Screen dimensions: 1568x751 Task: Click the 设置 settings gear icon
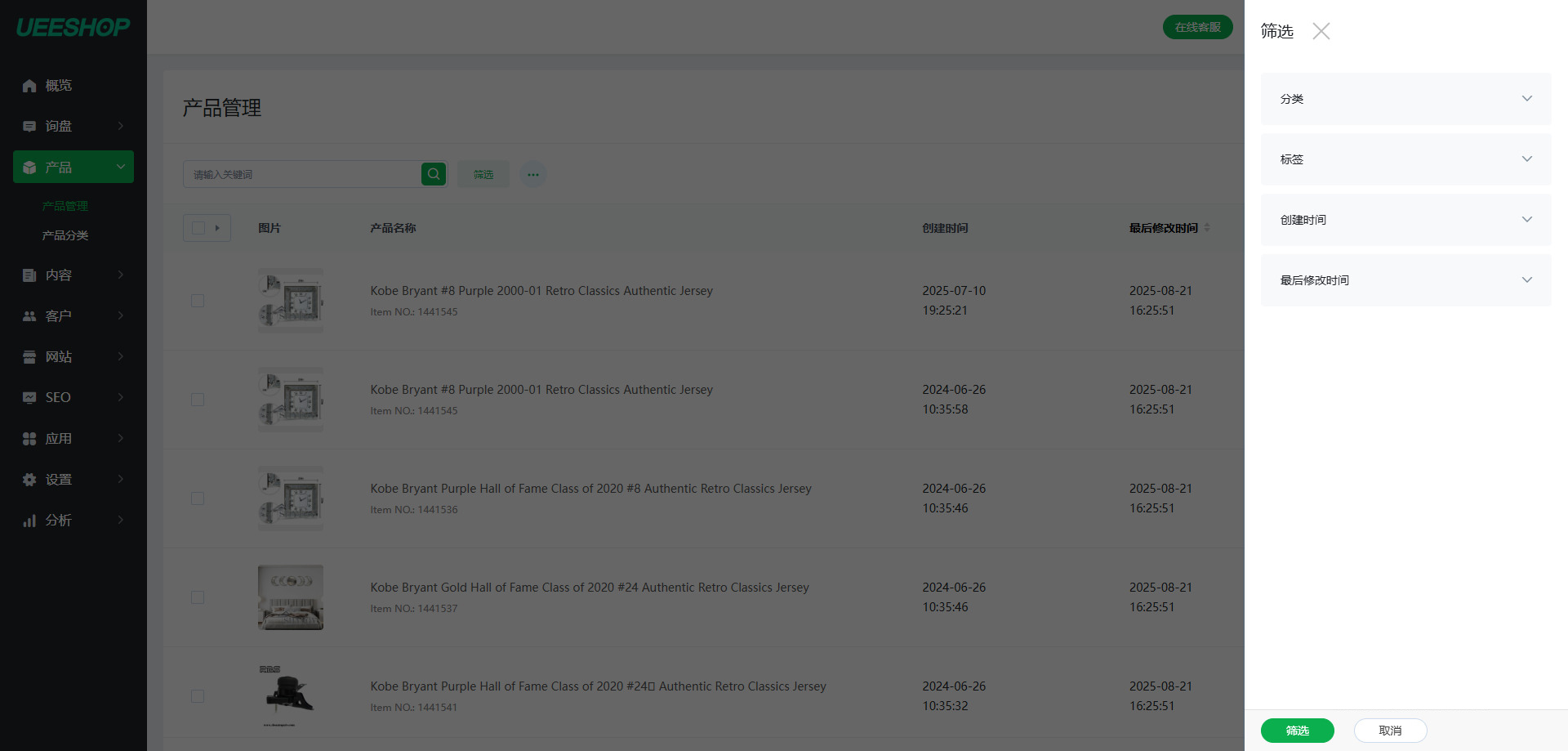pyautogui.click(x=29, y=480)
